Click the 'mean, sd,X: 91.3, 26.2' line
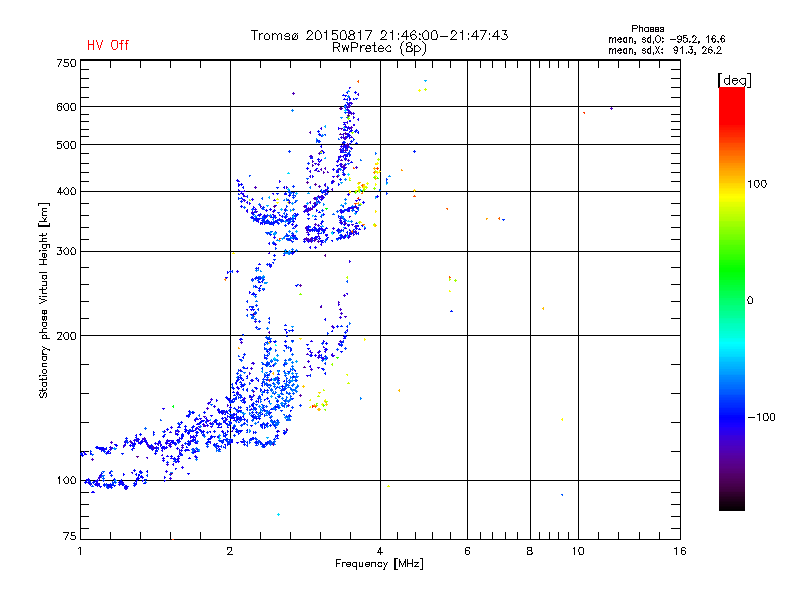 point(665,50)
